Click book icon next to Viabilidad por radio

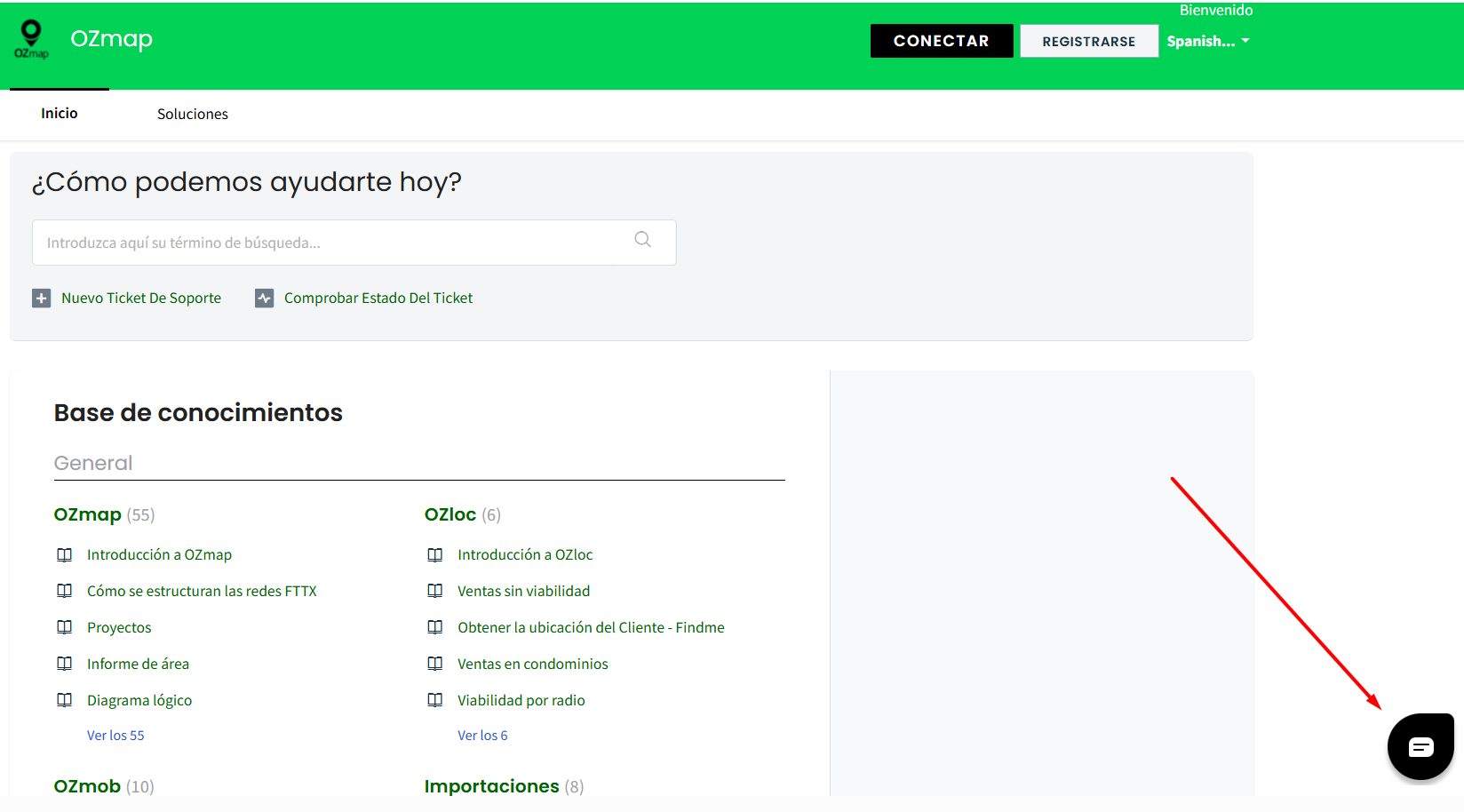click(435, 701)
